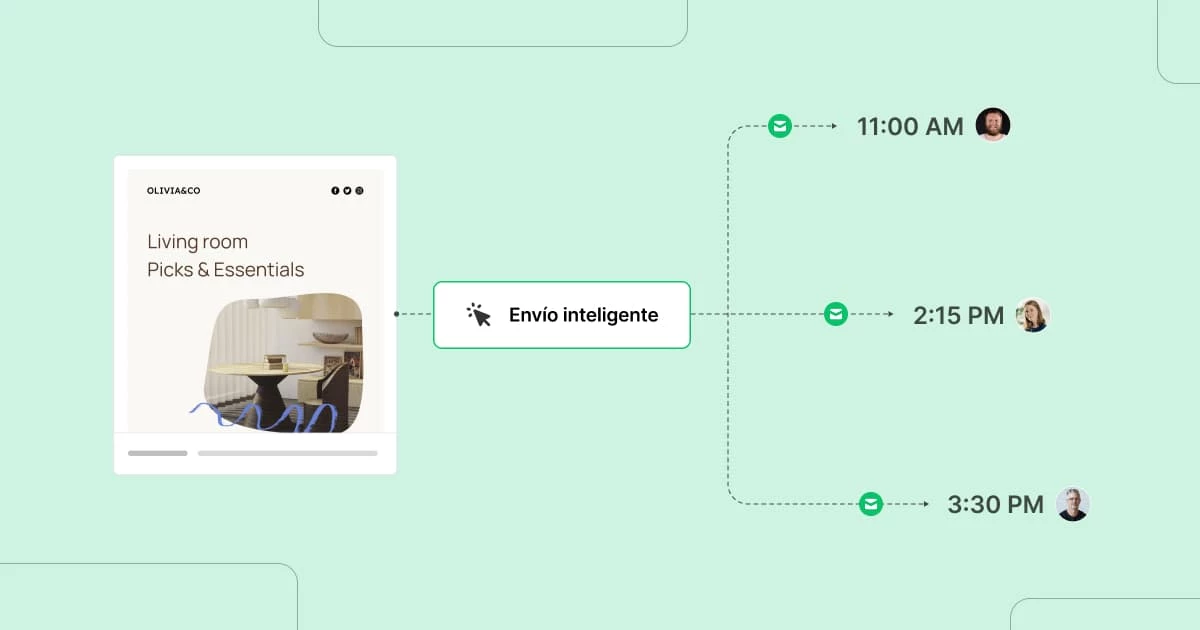Open the avatar next to 11:00 AM
This screenshot has height=630, width=1200.
[x=993, y=125]
